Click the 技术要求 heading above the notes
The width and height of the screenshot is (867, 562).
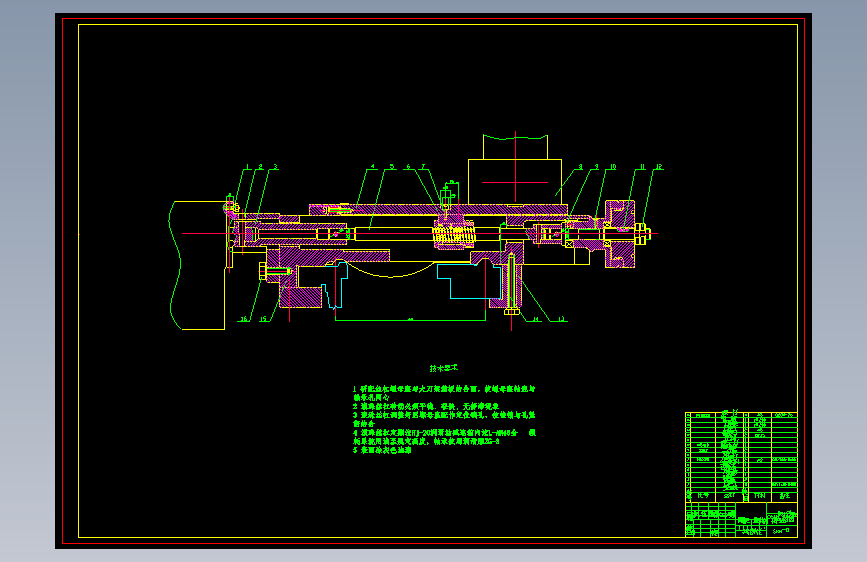click(443, 368)
